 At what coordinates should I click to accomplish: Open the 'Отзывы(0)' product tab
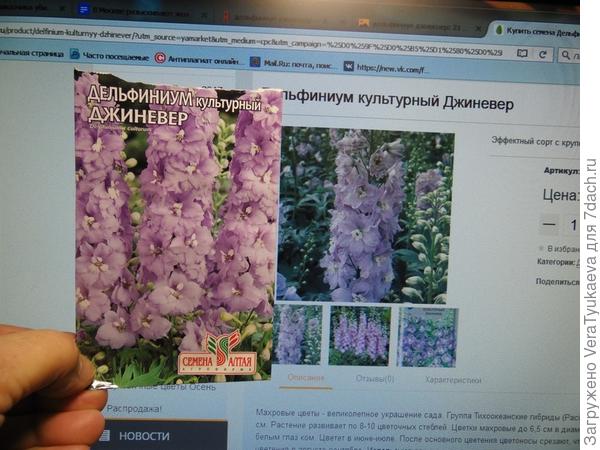[375, 379]
